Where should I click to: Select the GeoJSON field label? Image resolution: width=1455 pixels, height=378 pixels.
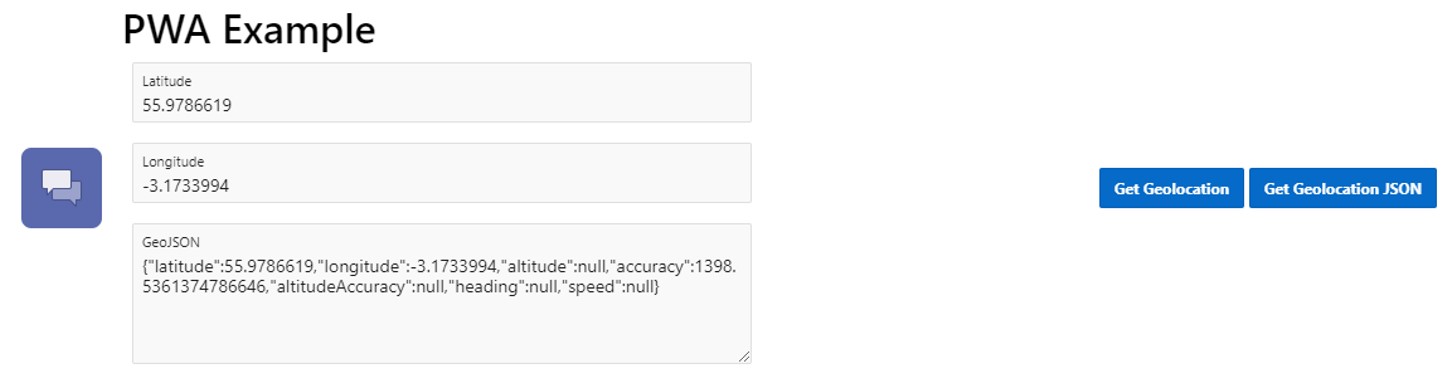[x=168, y=241]
